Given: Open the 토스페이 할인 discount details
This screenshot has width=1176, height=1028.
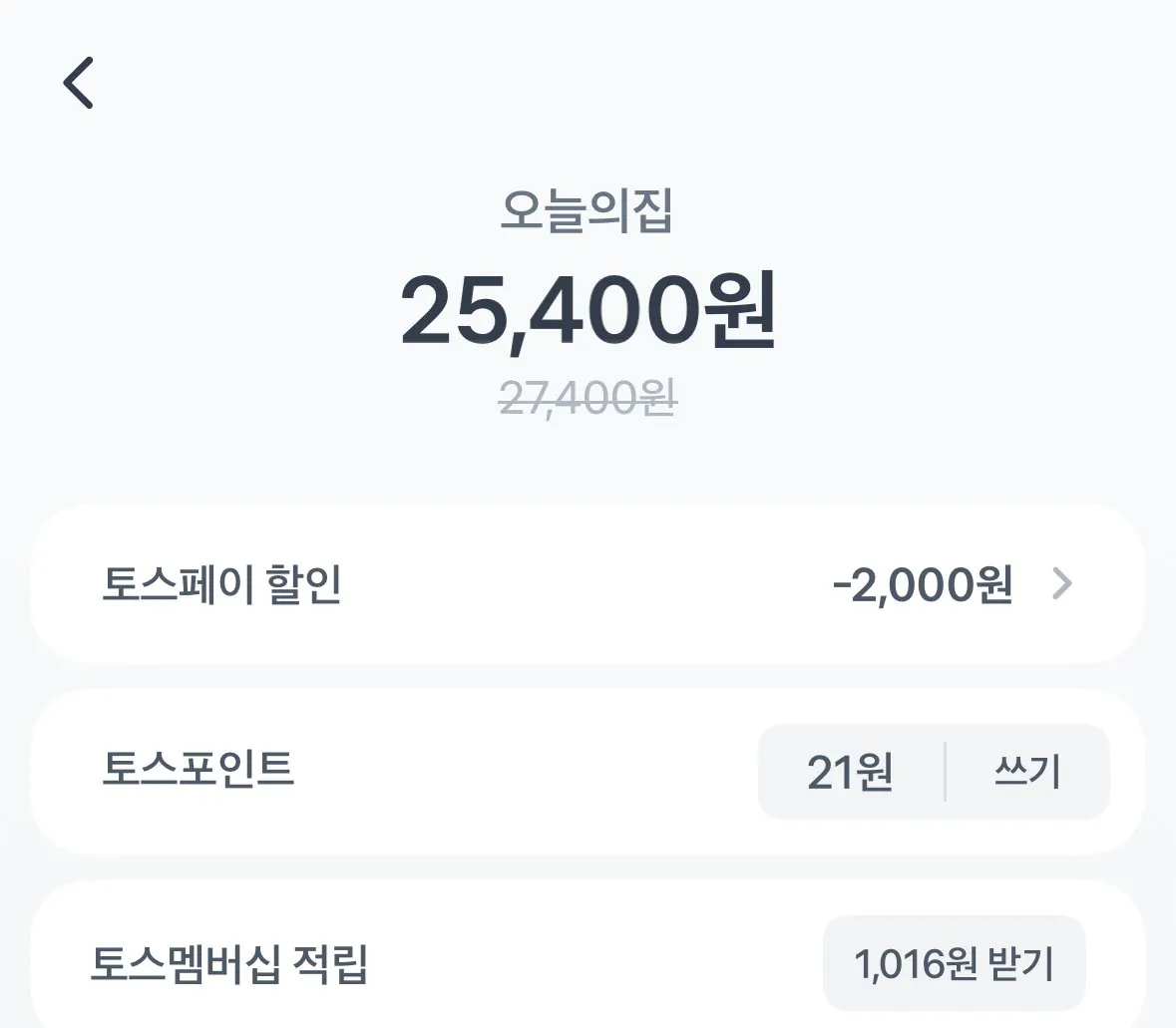Looking at the screenshot, I should [x=588, y=586].
